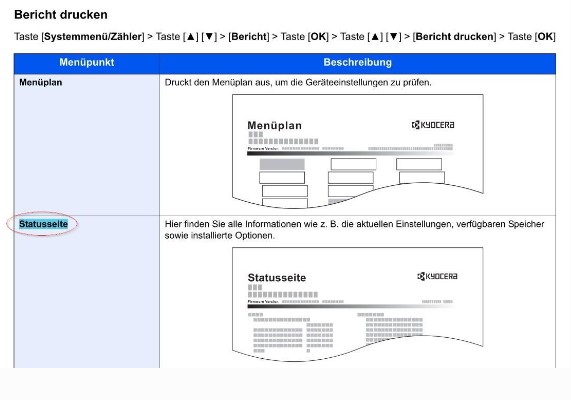Click the bold [Systemmenü/Zähler] key text
This screenshot has width=571, height=400.
click(x=93, y=37)
